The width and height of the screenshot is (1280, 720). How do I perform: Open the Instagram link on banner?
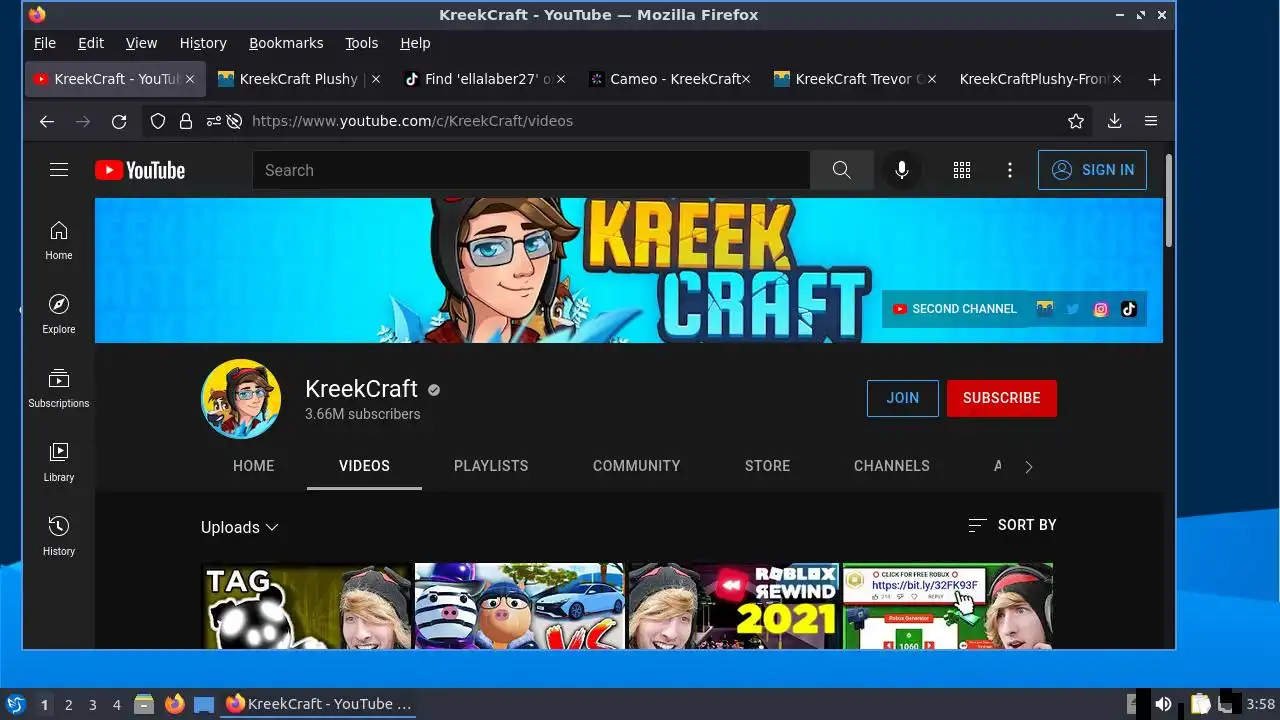coord(1101,309)
